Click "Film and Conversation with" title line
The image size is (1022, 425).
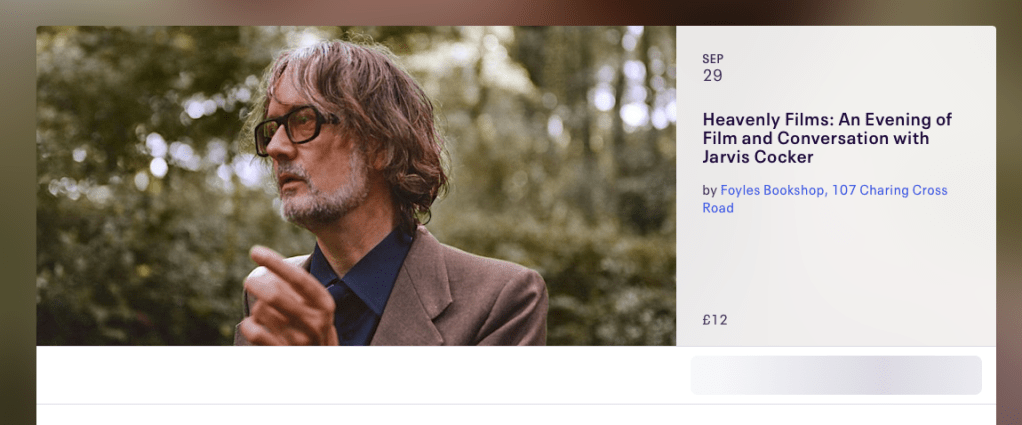click(816, 138)
